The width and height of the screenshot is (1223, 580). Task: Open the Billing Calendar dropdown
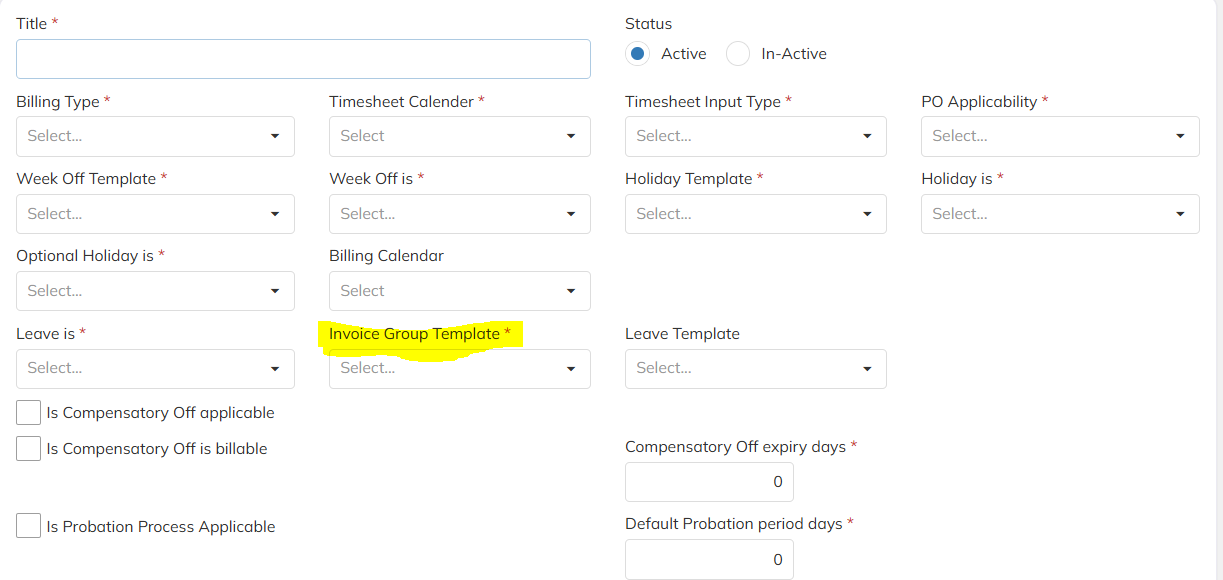(459, 291)
